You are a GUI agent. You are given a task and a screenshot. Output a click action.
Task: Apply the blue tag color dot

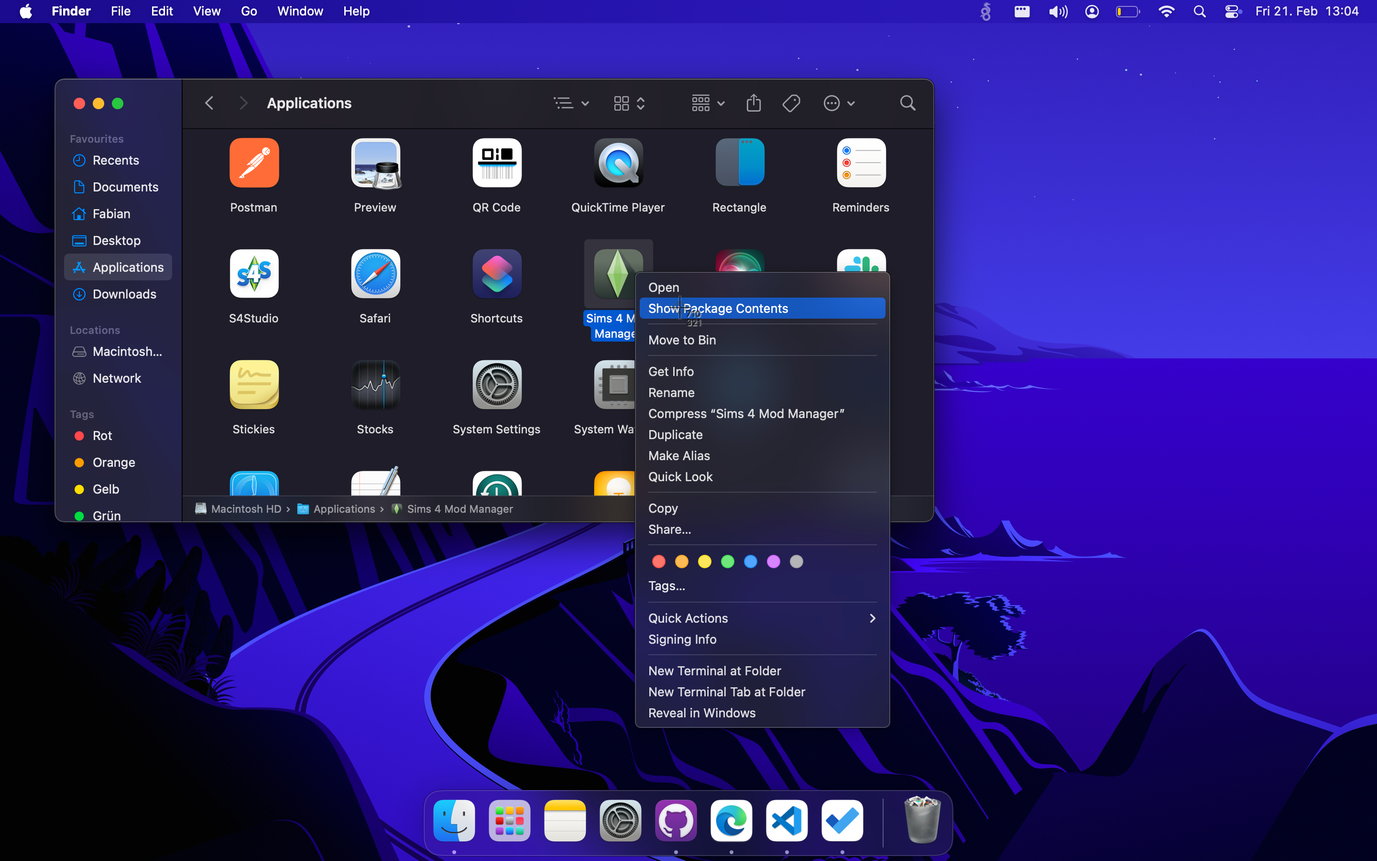pos(751,562)
